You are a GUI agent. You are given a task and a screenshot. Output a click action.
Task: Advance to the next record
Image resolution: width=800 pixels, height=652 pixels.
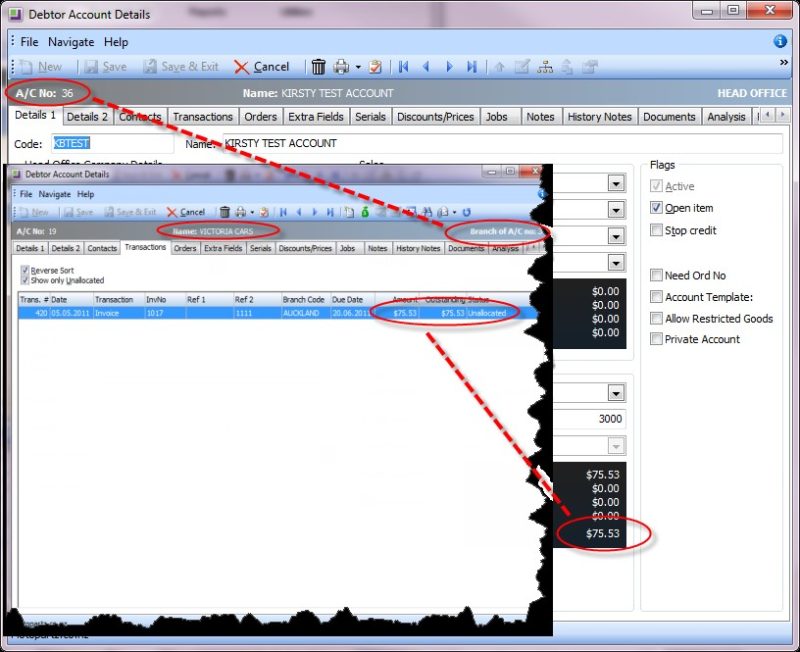(449, 66)
